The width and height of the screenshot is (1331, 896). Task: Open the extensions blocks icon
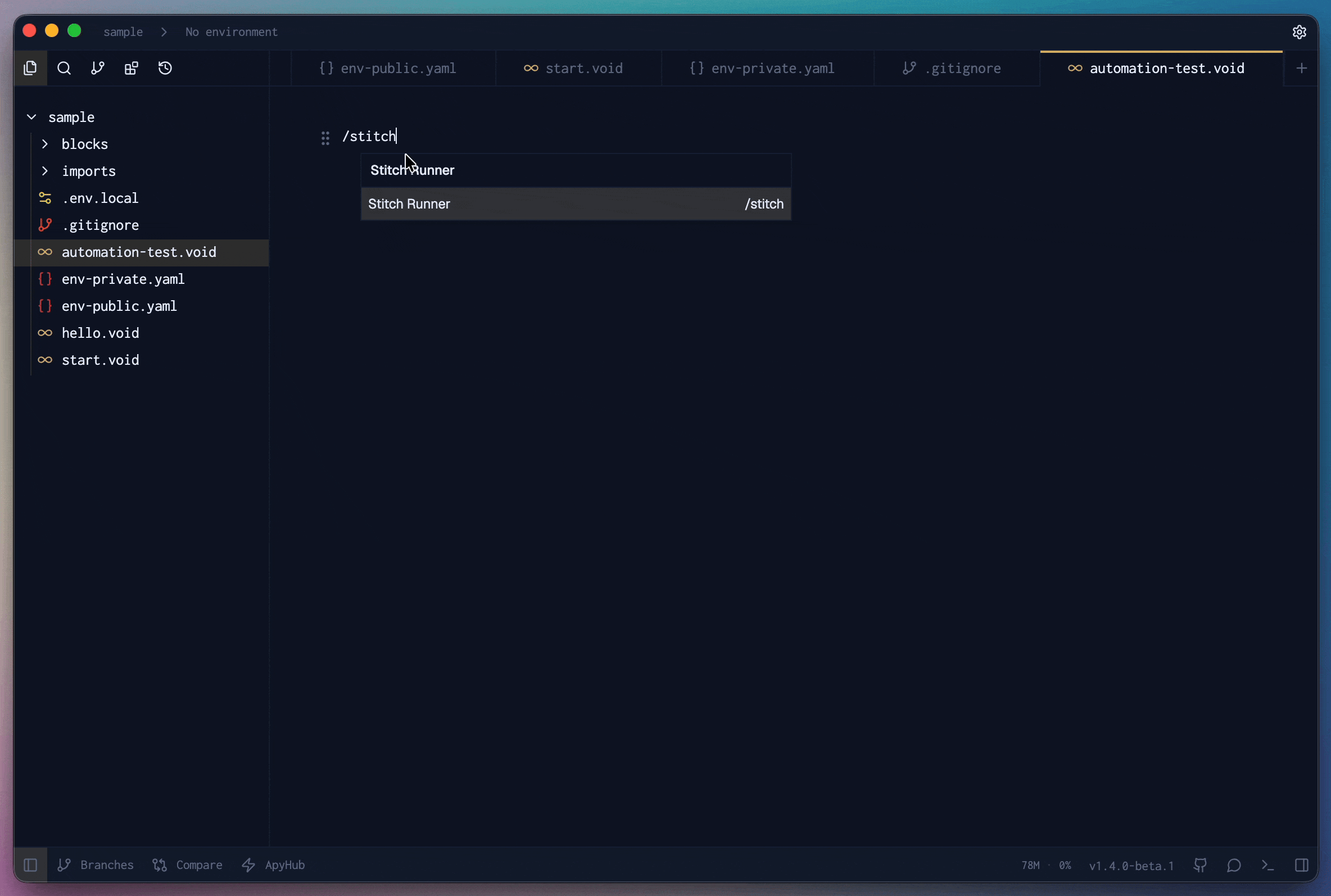[x=132, y=68]
